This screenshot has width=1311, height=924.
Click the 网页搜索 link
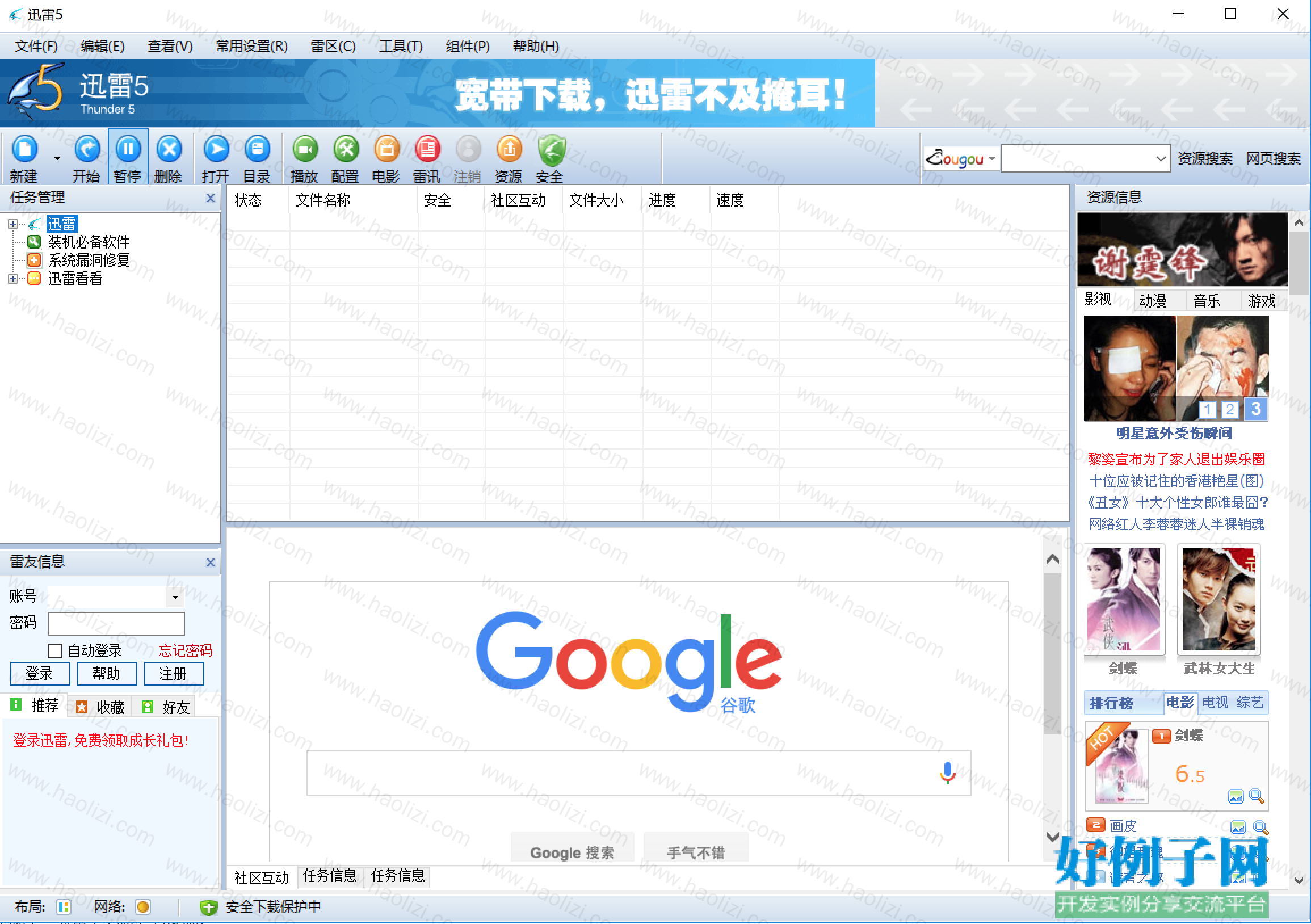click(1273, 159)
